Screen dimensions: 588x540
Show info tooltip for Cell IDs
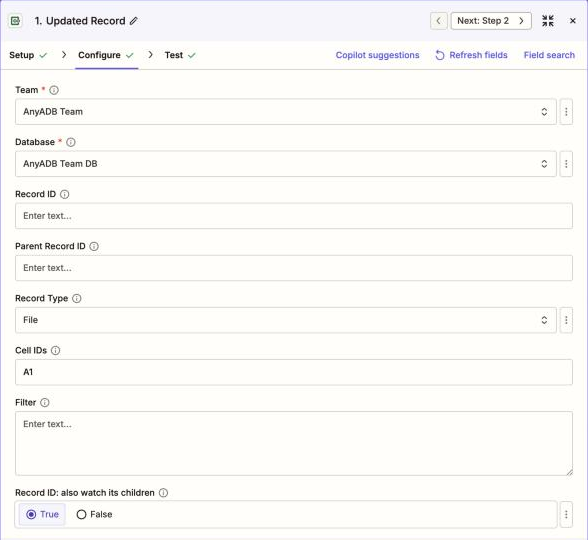[x=55, y=351]
